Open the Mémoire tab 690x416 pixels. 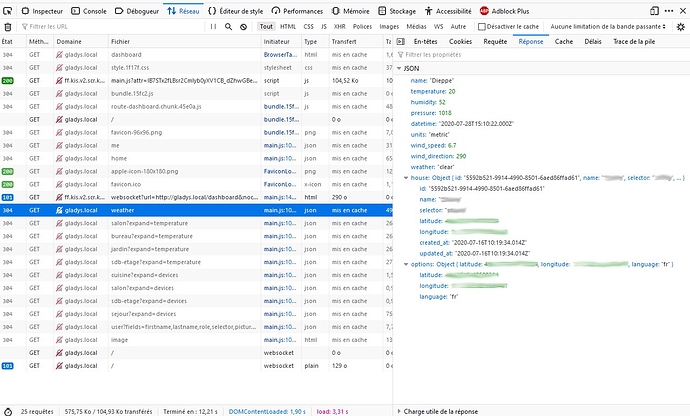coord(350,11)
